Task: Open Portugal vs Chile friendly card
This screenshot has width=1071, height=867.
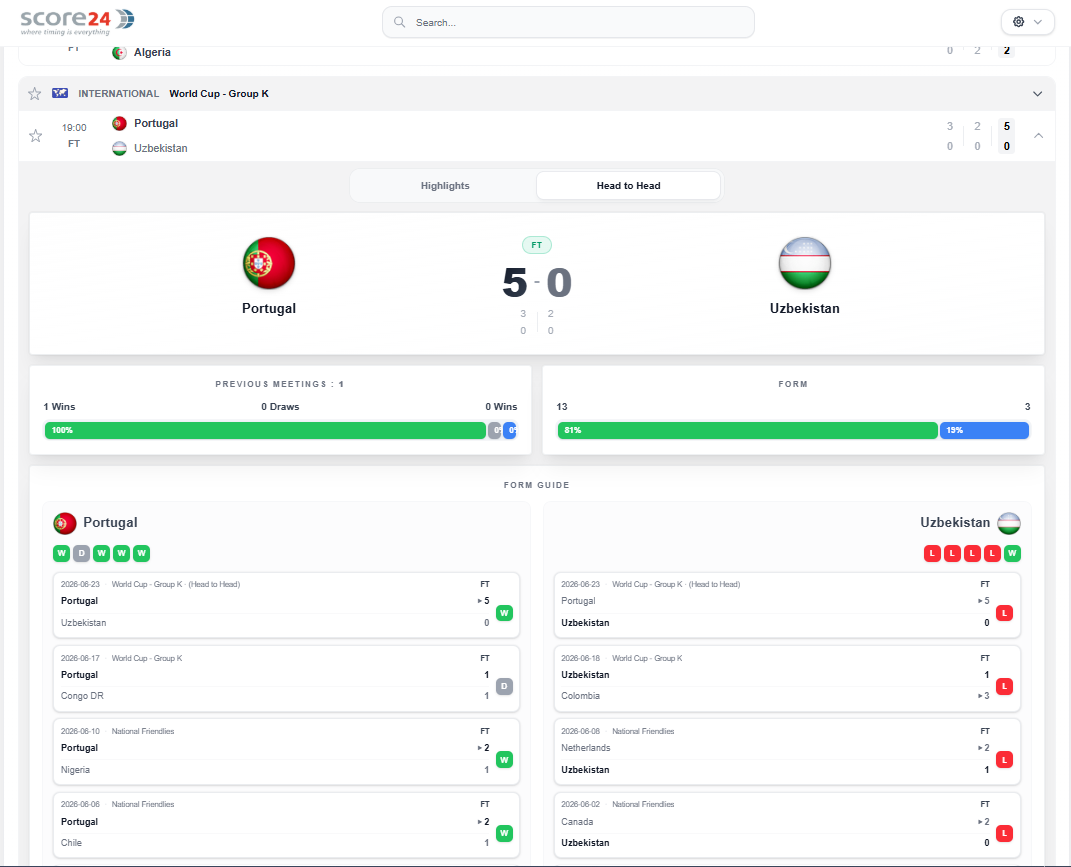Action: point(286,825)
